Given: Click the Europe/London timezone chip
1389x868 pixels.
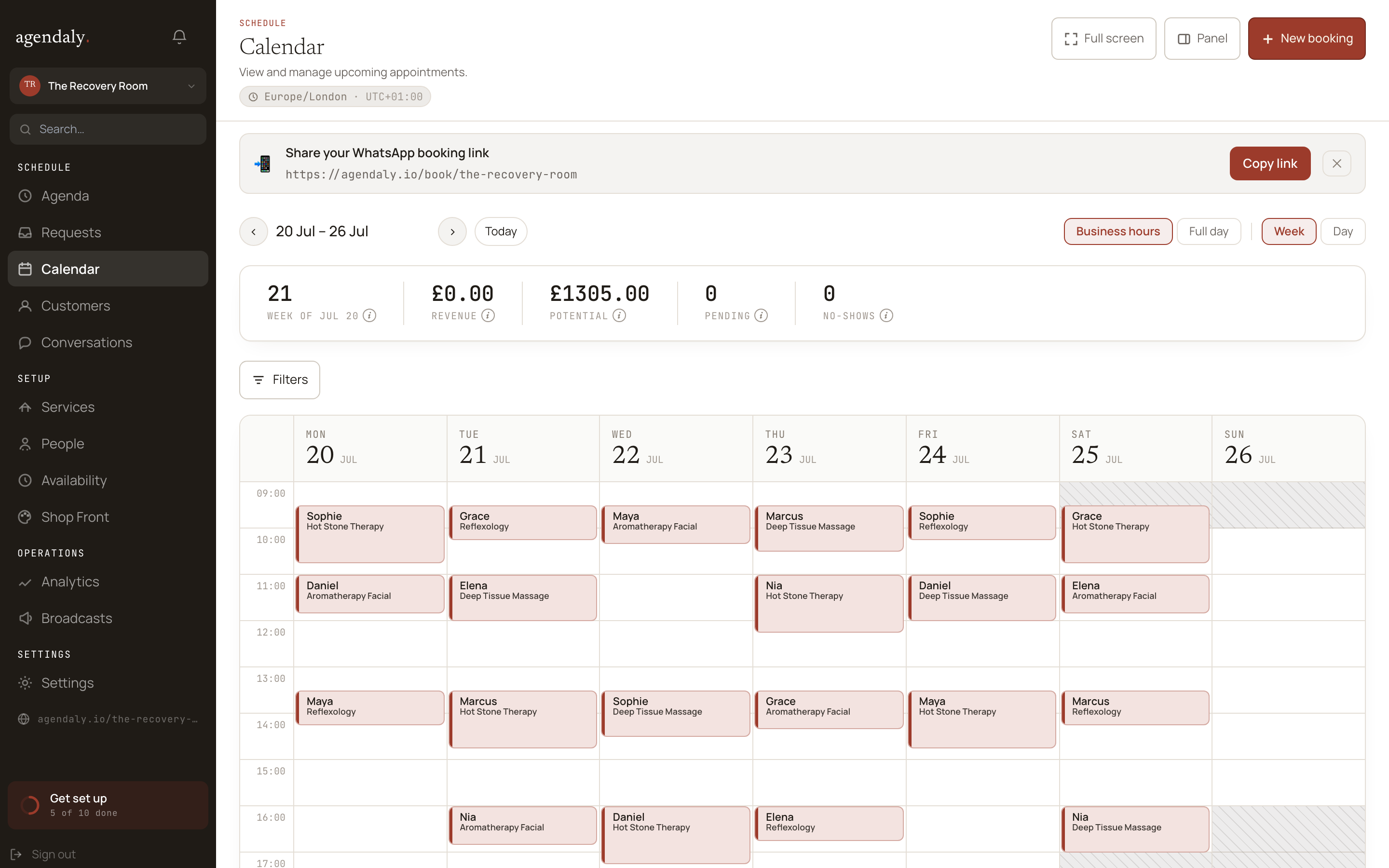Looking at the screenshot, I should (335, 96).
